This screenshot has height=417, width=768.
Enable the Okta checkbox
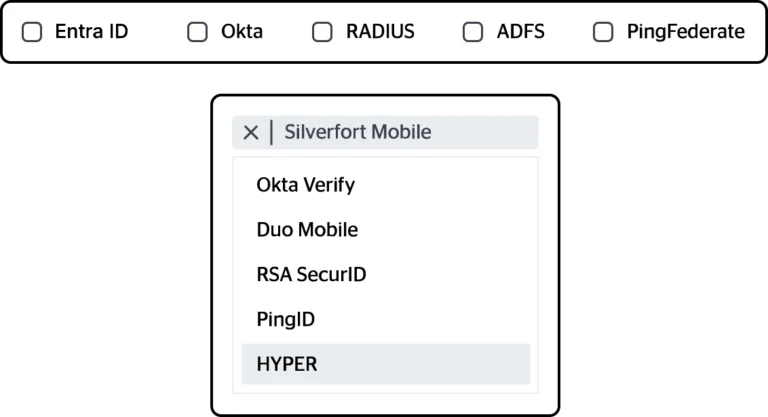click(x=198, y=32)
